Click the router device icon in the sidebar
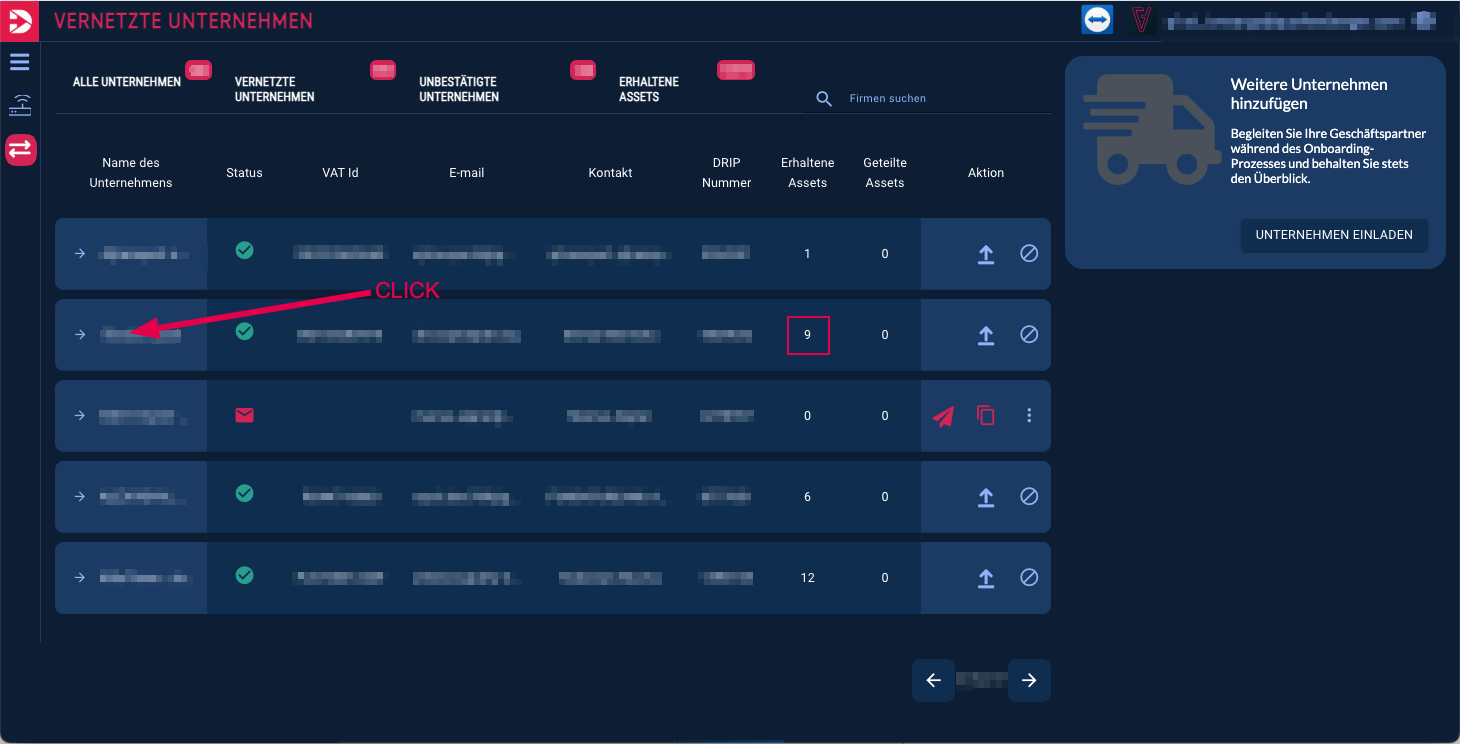Viewport: 1460px width, 744px height. pyautogui.click(x=20, y=105)
